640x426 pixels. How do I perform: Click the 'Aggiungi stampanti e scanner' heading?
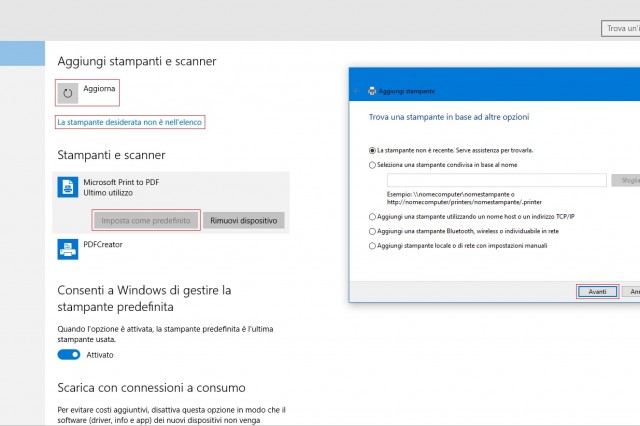137,61
